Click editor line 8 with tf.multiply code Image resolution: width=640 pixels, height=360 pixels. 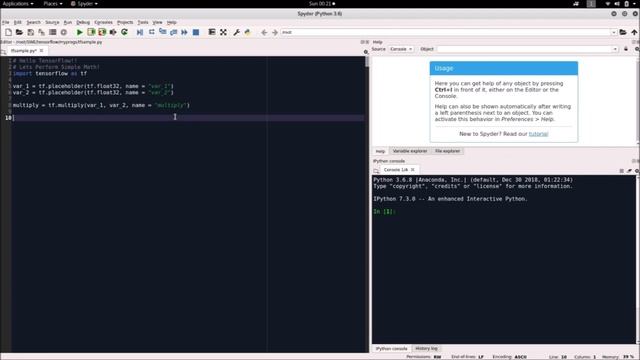click(101, 105)
